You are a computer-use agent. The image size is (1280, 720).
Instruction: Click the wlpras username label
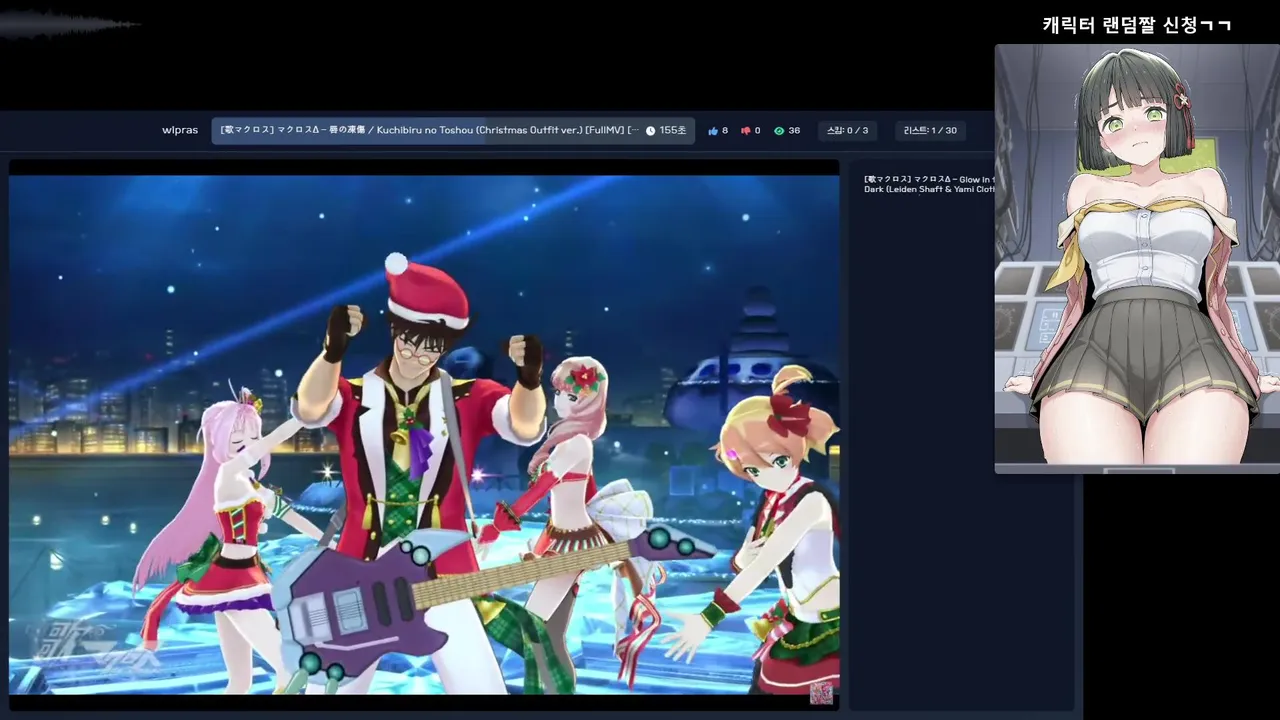click(x=180, y=130)
